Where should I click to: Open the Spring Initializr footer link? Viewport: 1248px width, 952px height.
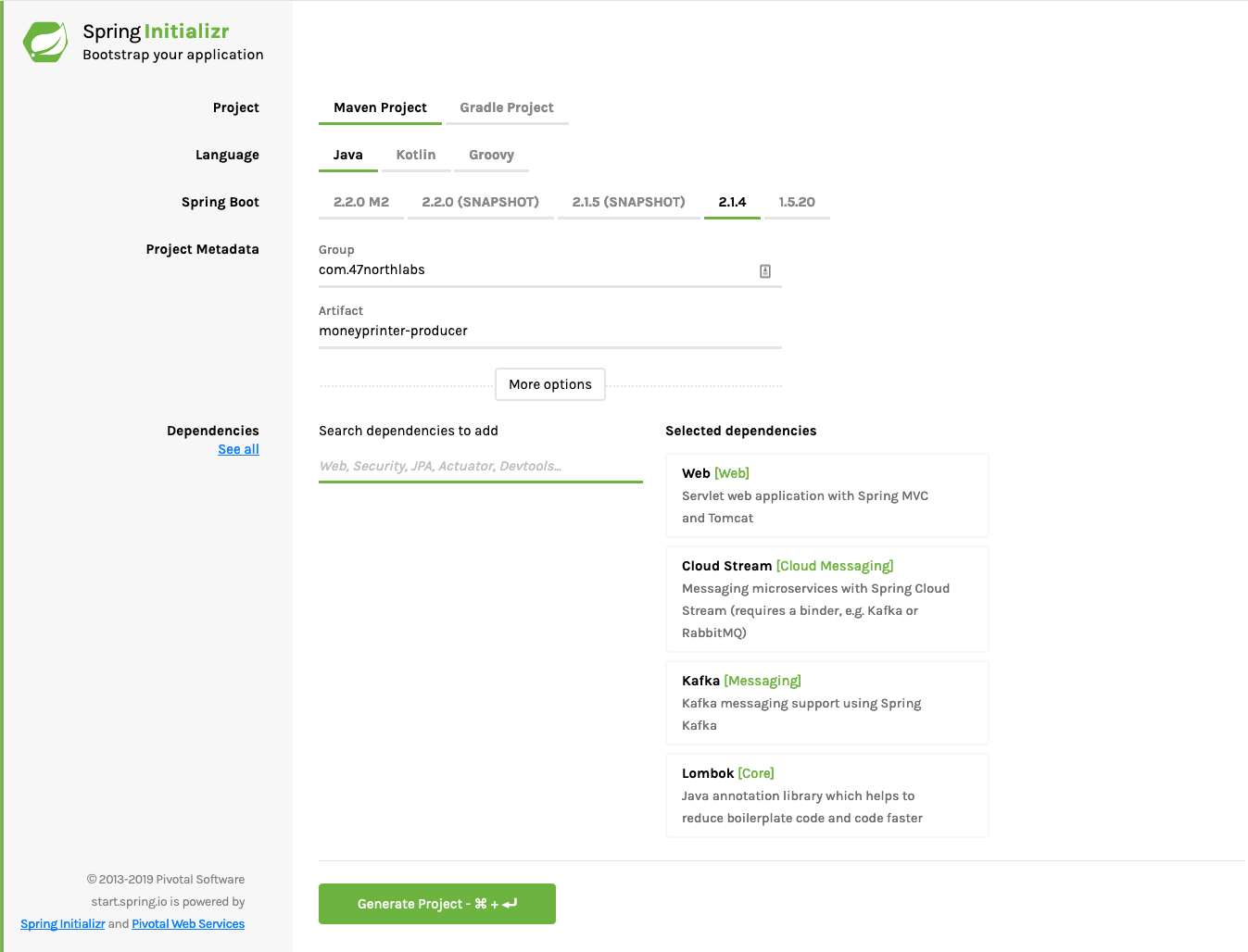tap(63, 924)
